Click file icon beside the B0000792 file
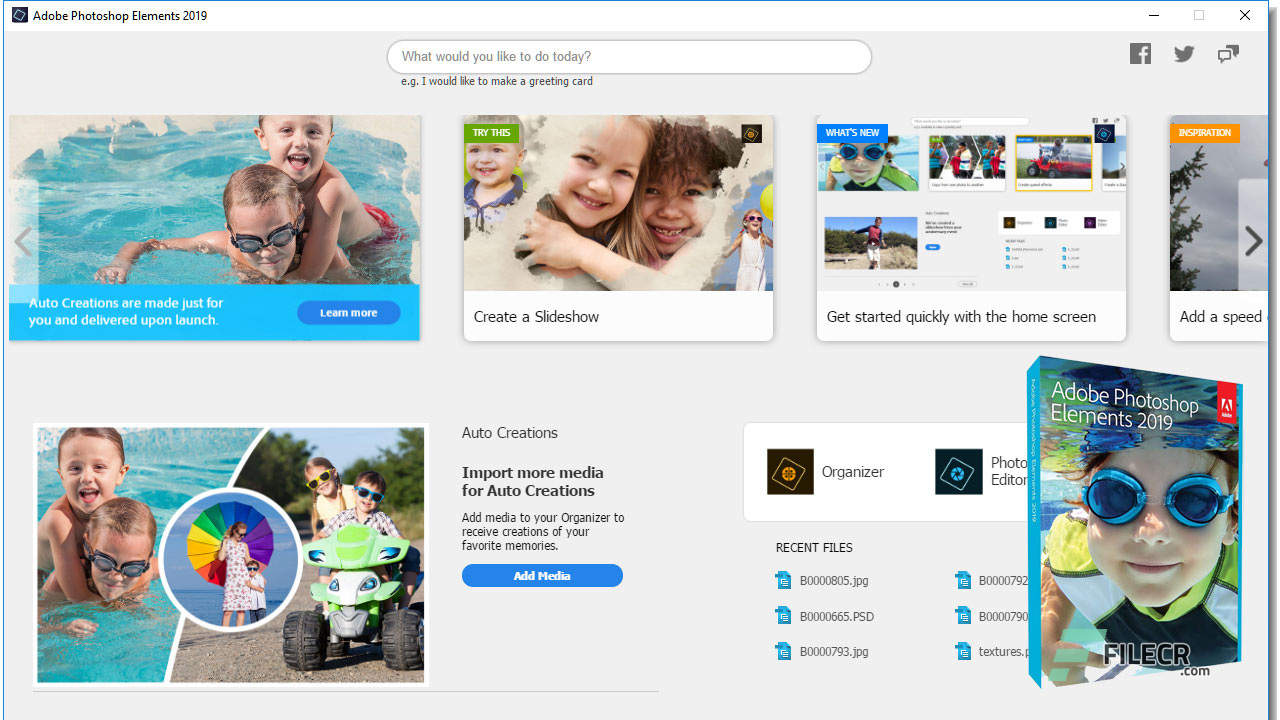 pyautogui.click(x=963, y=580)
